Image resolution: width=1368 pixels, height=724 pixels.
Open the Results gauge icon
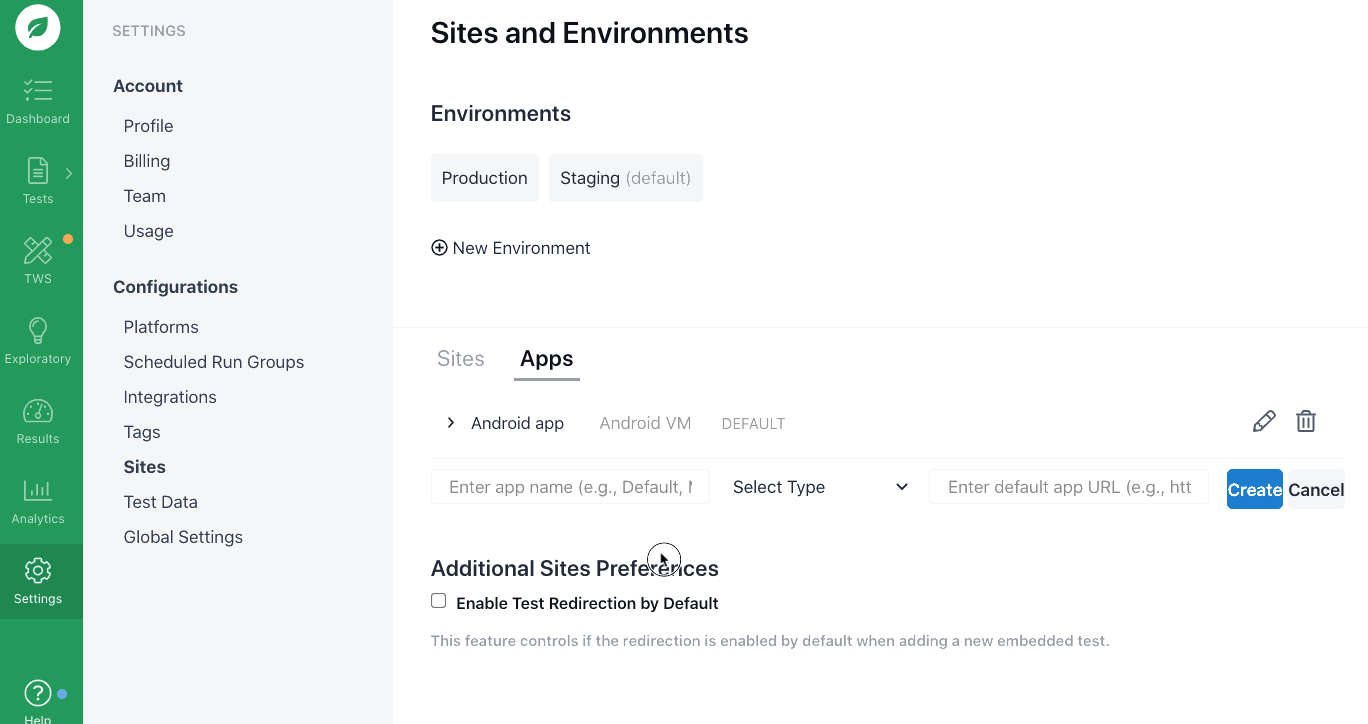tap(38, 411)
